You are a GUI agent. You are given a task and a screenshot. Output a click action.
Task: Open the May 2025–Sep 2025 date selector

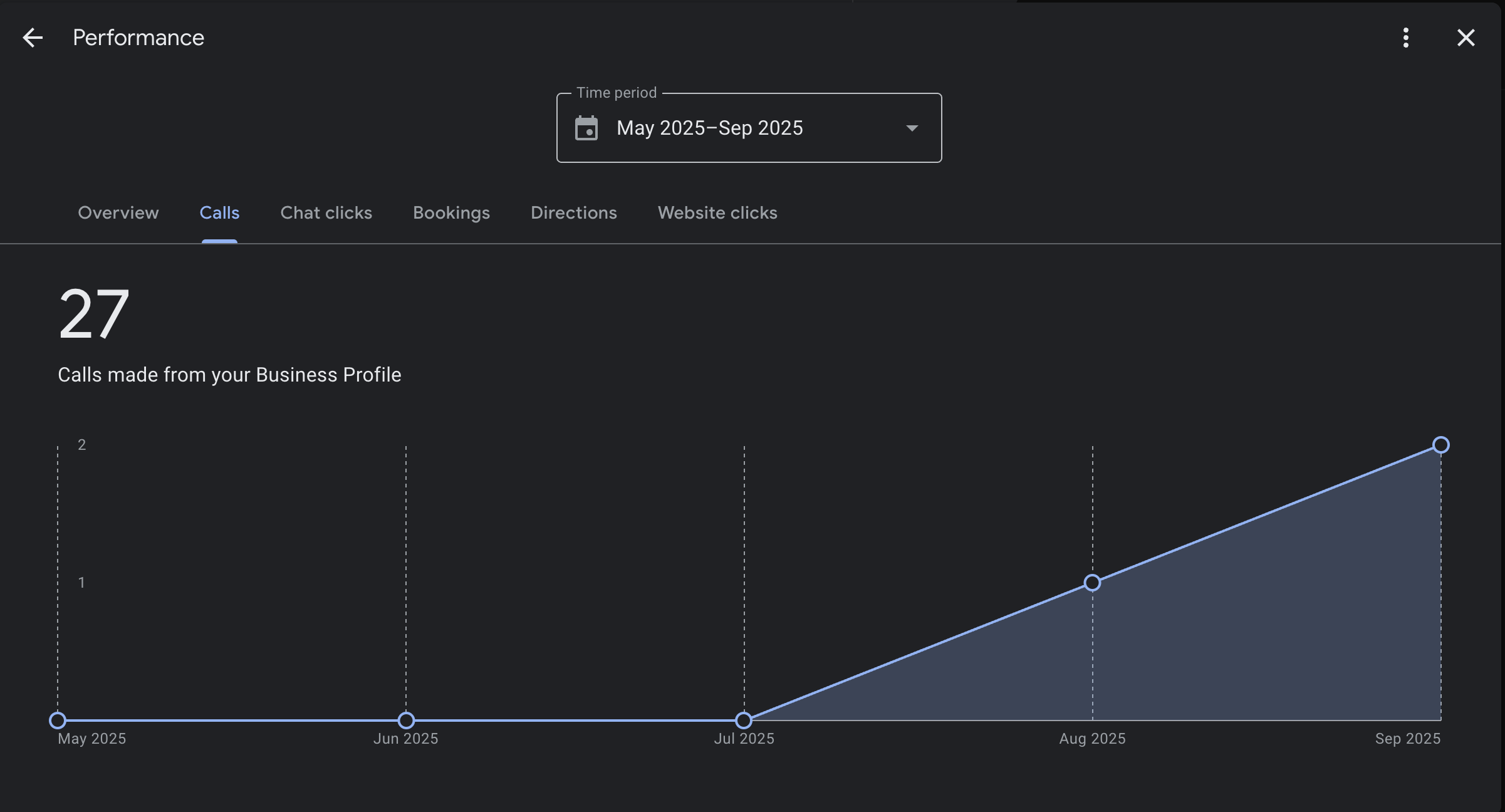coord(709,128)
